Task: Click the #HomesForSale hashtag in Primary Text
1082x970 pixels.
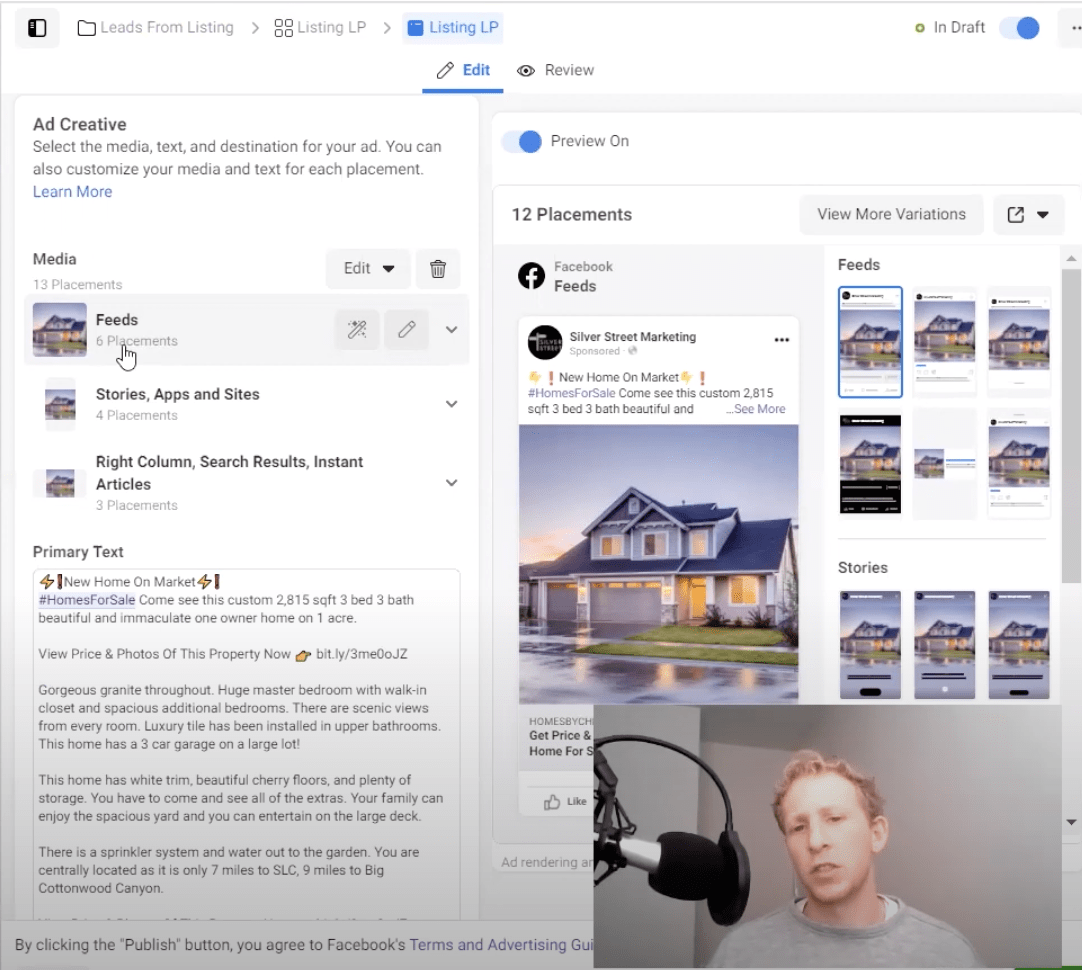Action: click(x=87, y=600)
